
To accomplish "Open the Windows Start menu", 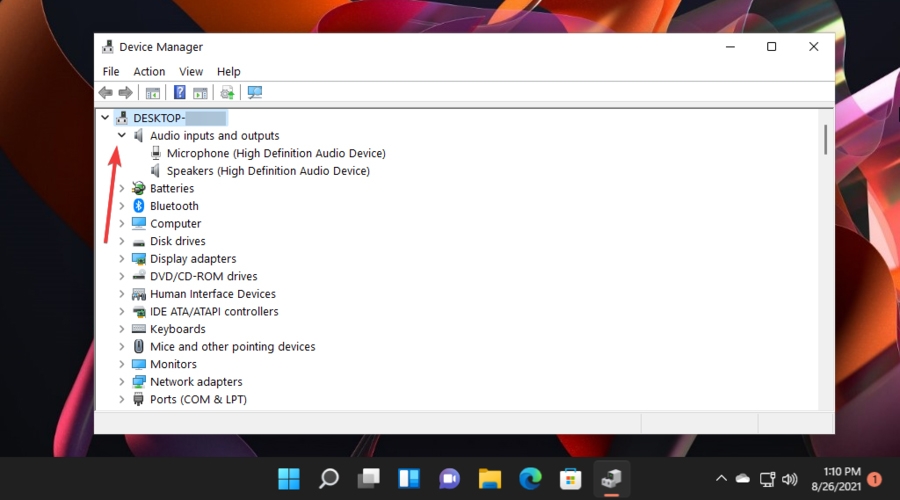I will click(x=289, y=478).
